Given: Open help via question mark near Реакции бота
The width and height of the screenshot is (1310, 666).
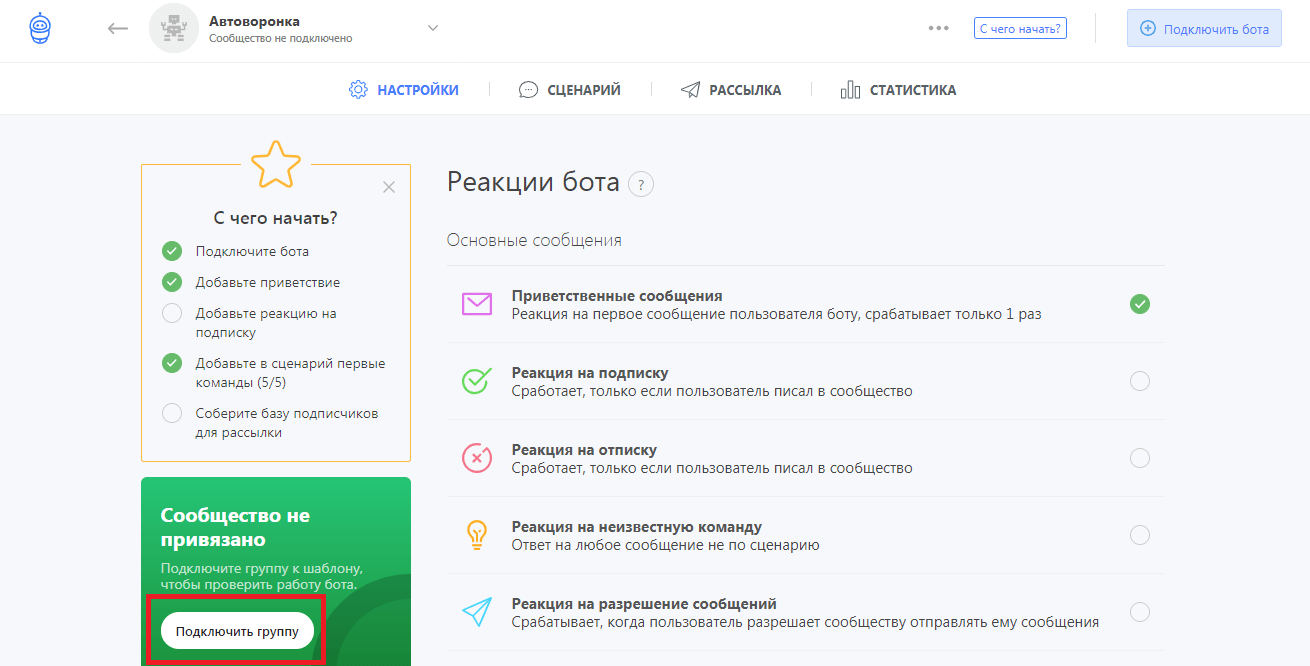Looking at the screenshot, I should [x=641, y=184].
